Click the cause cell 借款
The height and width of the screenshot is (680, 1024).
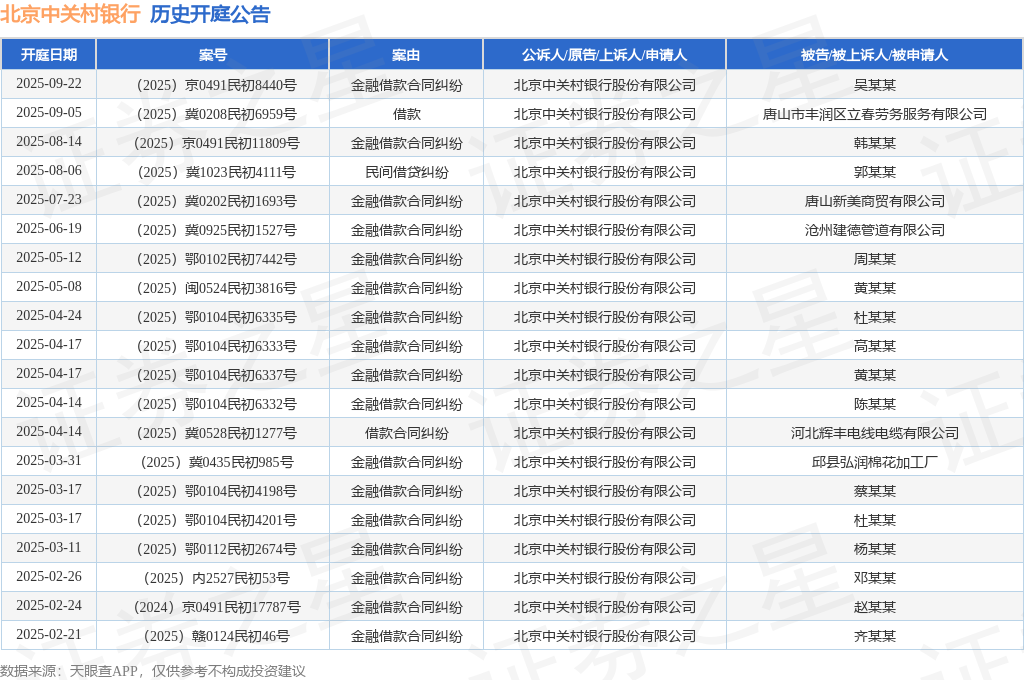coord(406,114)
